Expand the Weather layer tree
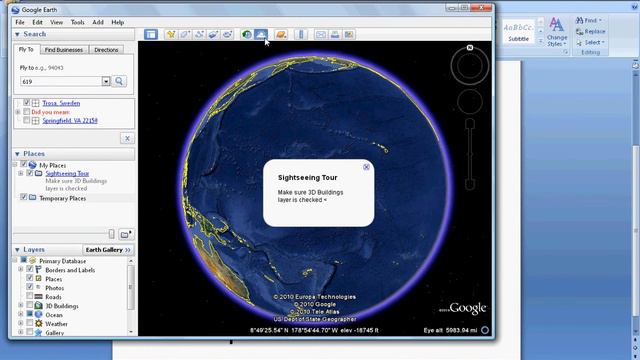 pos(20,323)
